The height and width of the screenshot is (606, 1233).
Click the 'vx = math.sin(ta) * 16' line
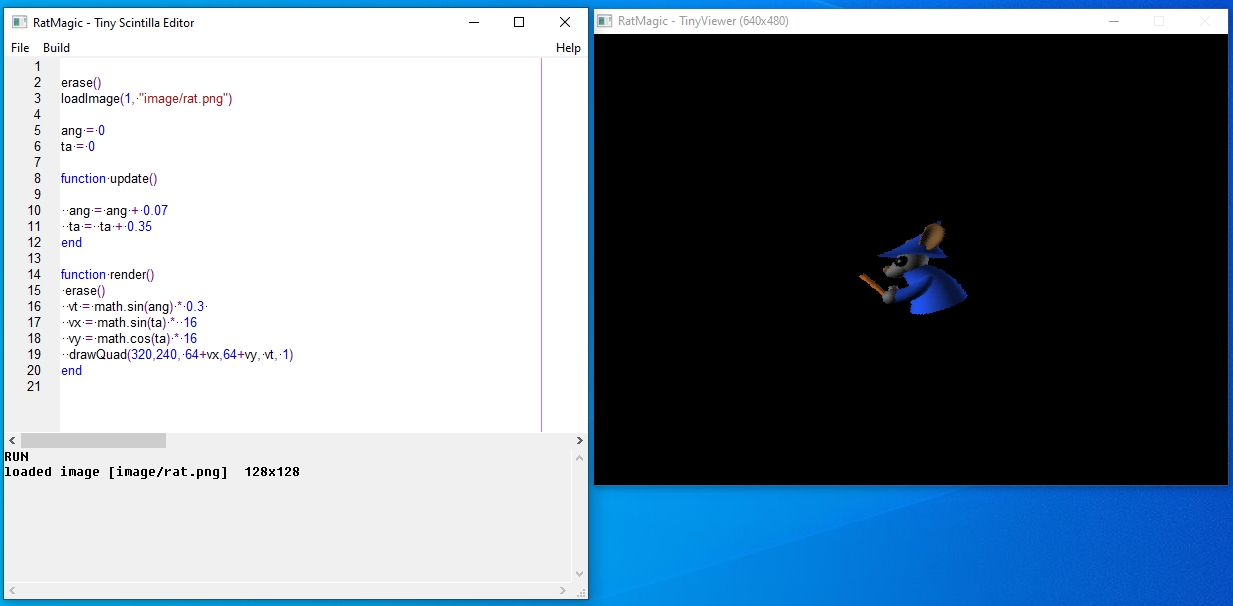click(132, 322)
